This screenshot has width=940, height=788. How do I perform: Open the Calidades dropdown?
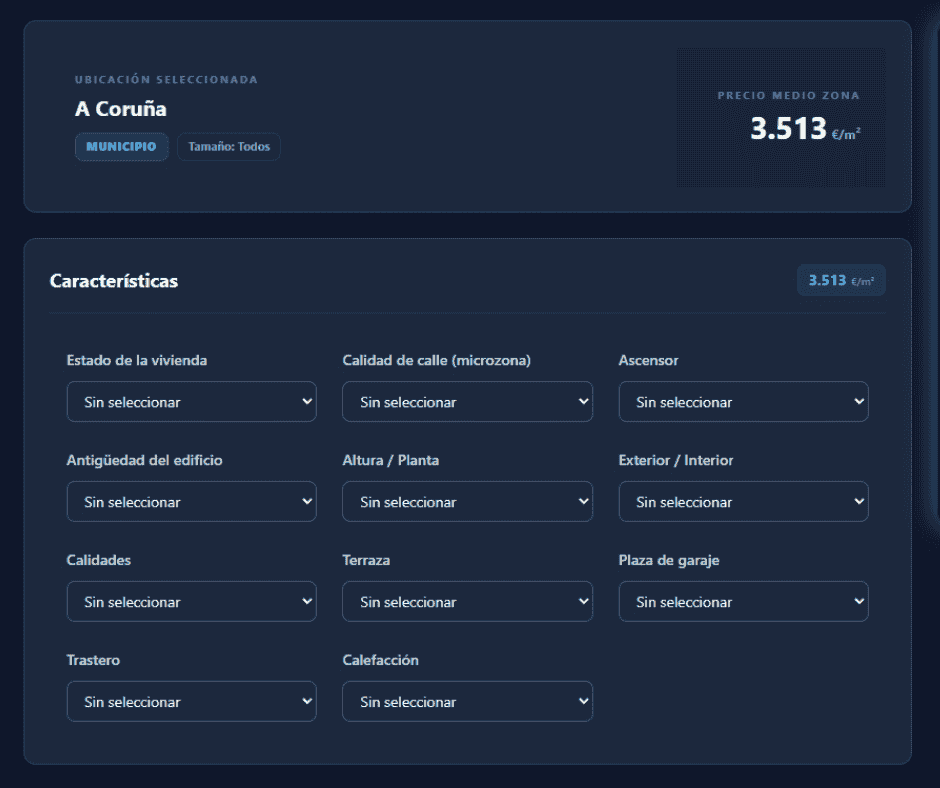[x=191, y=602]
